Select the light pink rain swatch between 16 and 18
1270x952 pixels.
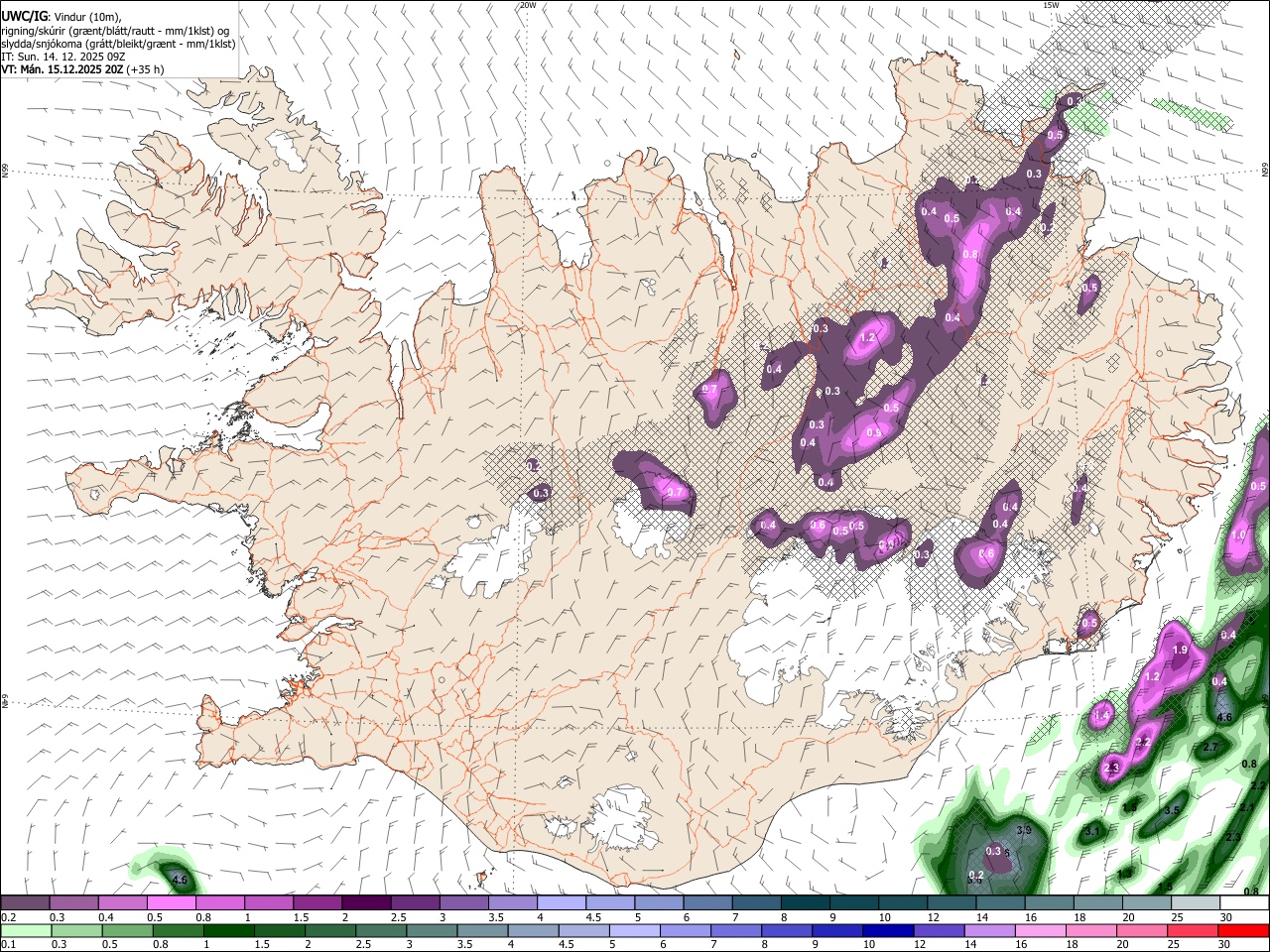point(1041,931)
